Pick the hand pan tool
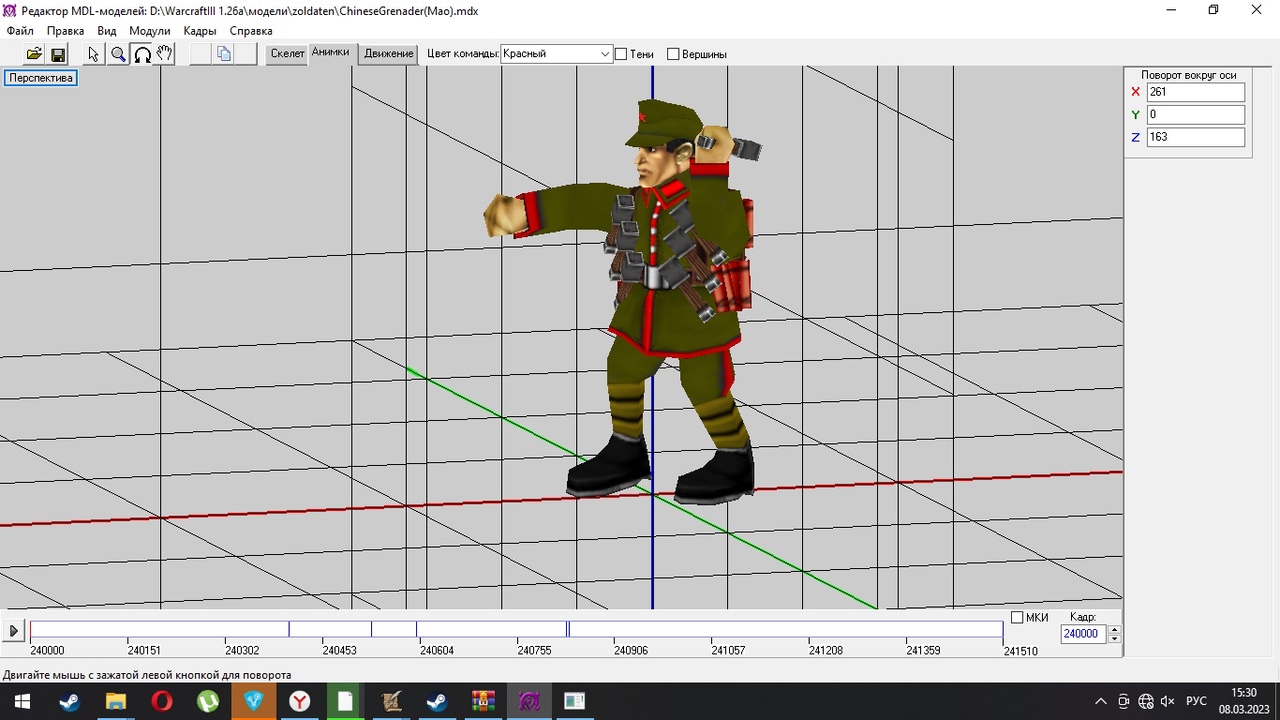The width and height of the screenshot is (1280, 720). point(165,54)
